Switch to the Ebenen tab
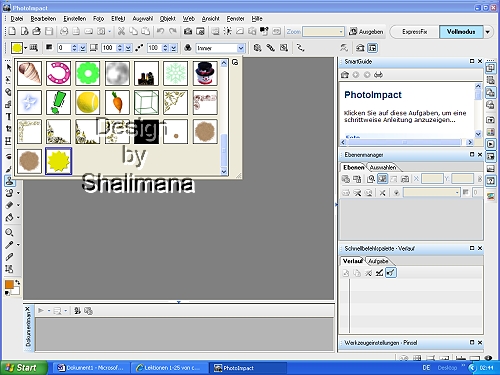The width and height of the screenshot is (500, 375). click(353, 167)
